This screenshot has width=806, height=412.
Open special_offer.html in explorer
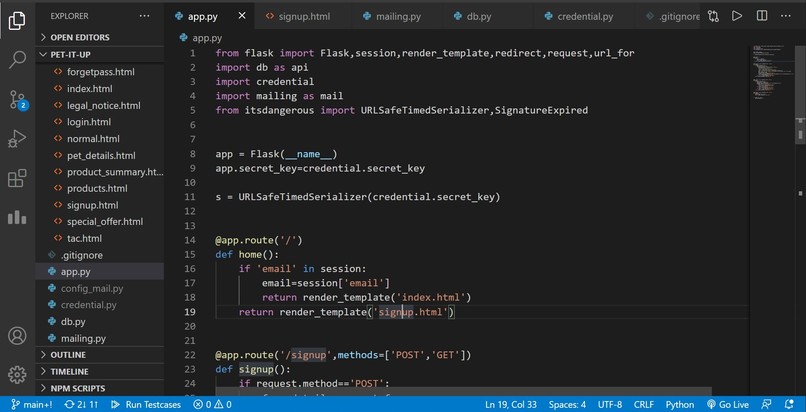[100, 222]
